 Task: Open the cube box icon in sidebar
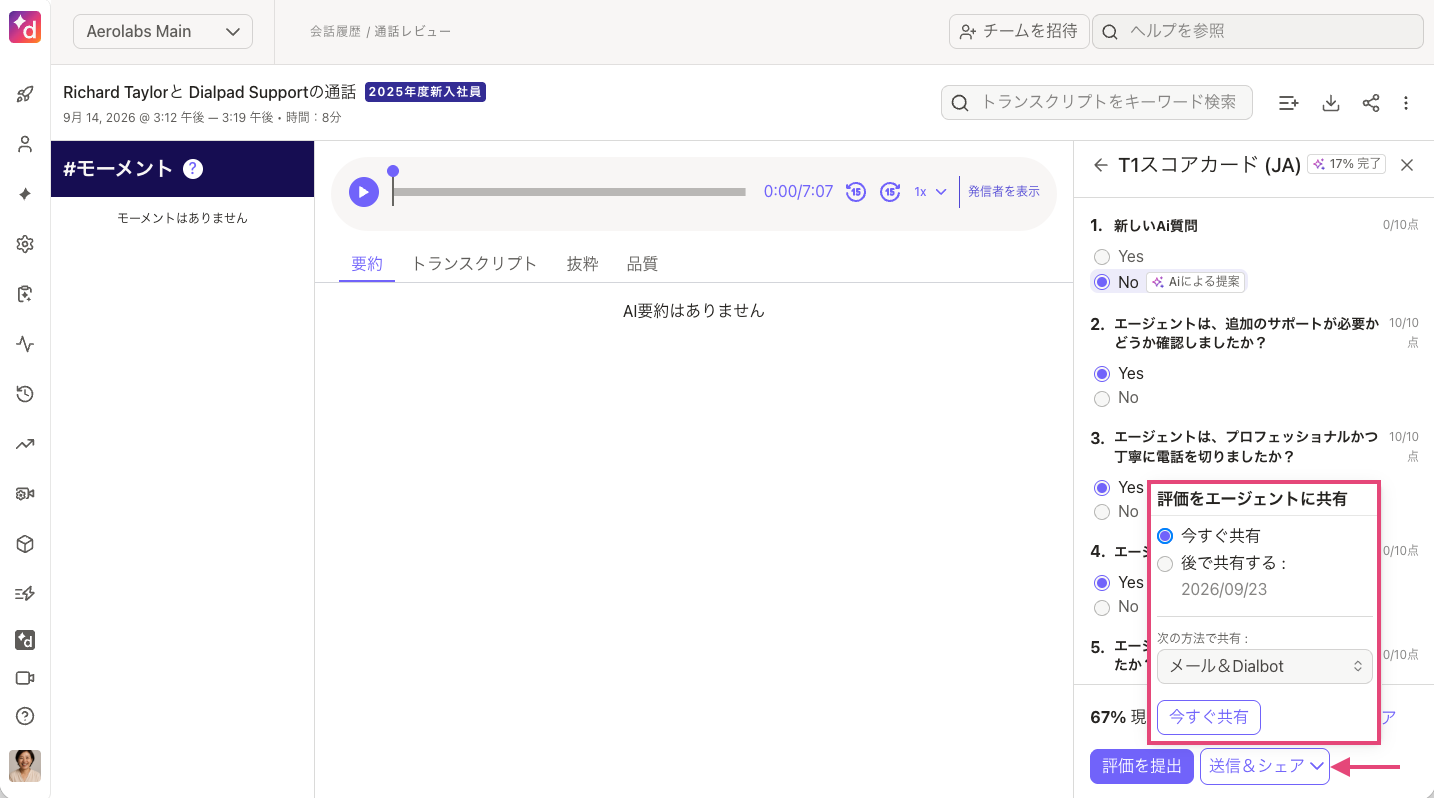coord(26,544)
